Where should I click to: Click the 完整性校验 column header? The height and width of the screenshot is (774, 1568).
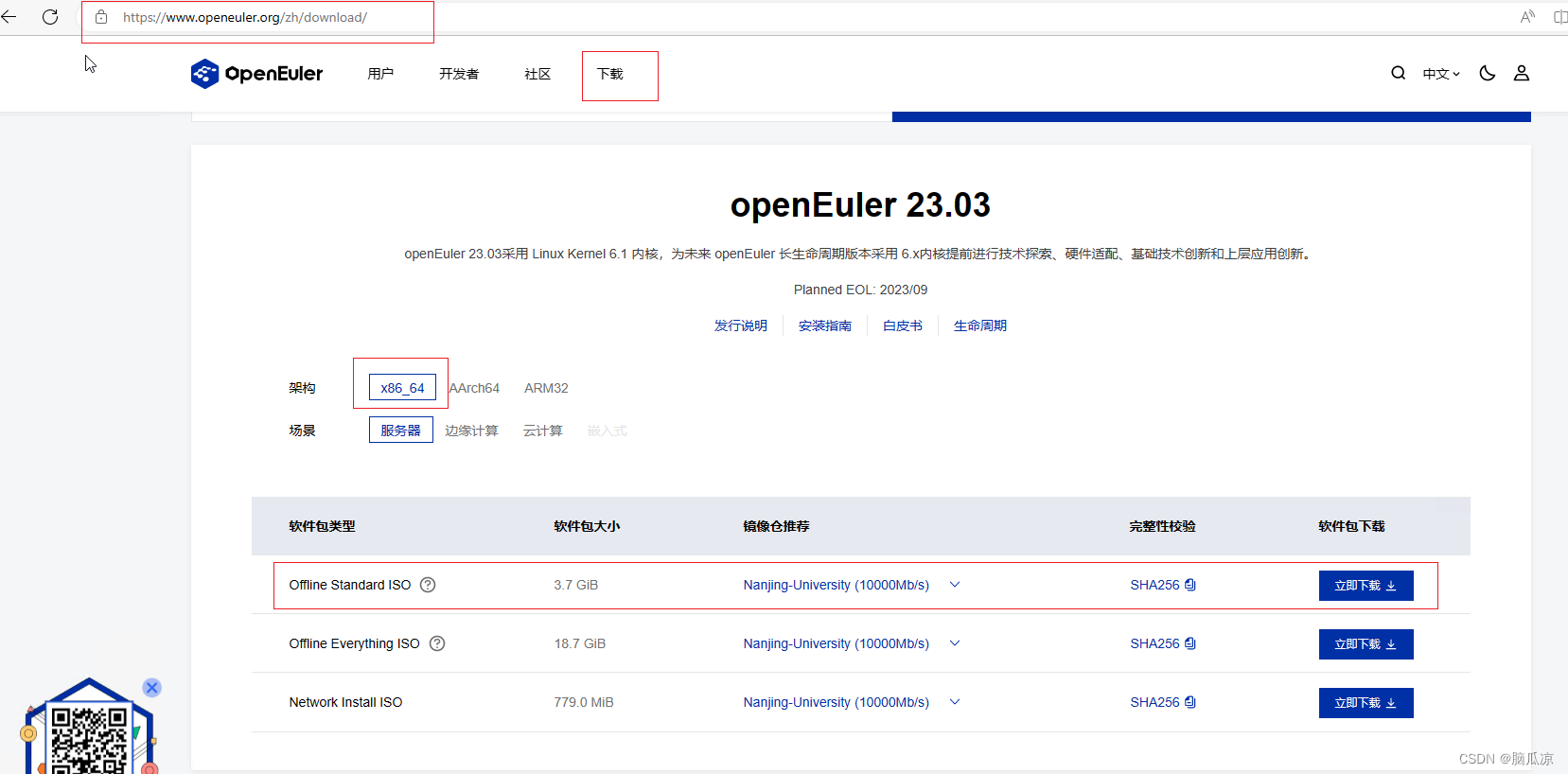1162,526
